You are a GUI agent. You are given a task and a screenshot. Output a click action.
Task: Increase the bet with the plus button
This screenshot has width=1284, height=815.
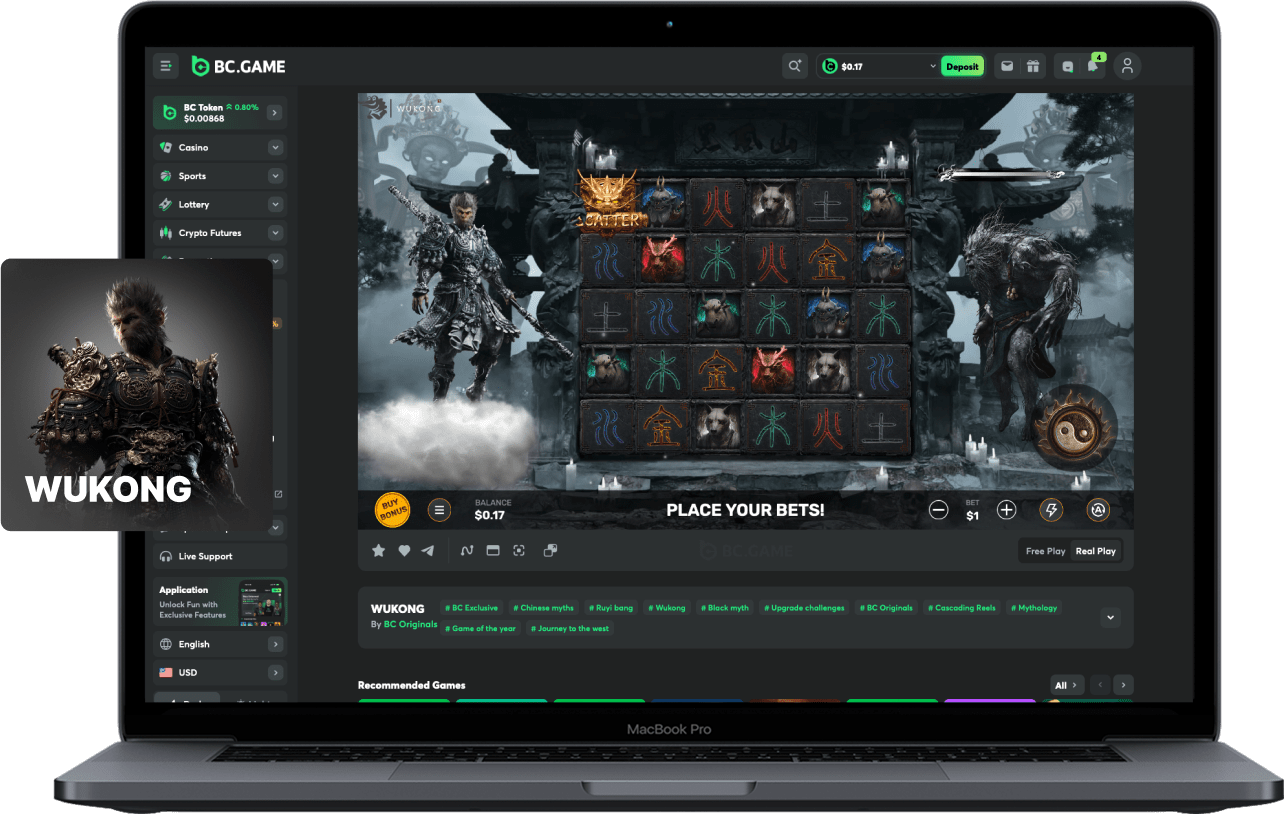tap(1006, 510)
